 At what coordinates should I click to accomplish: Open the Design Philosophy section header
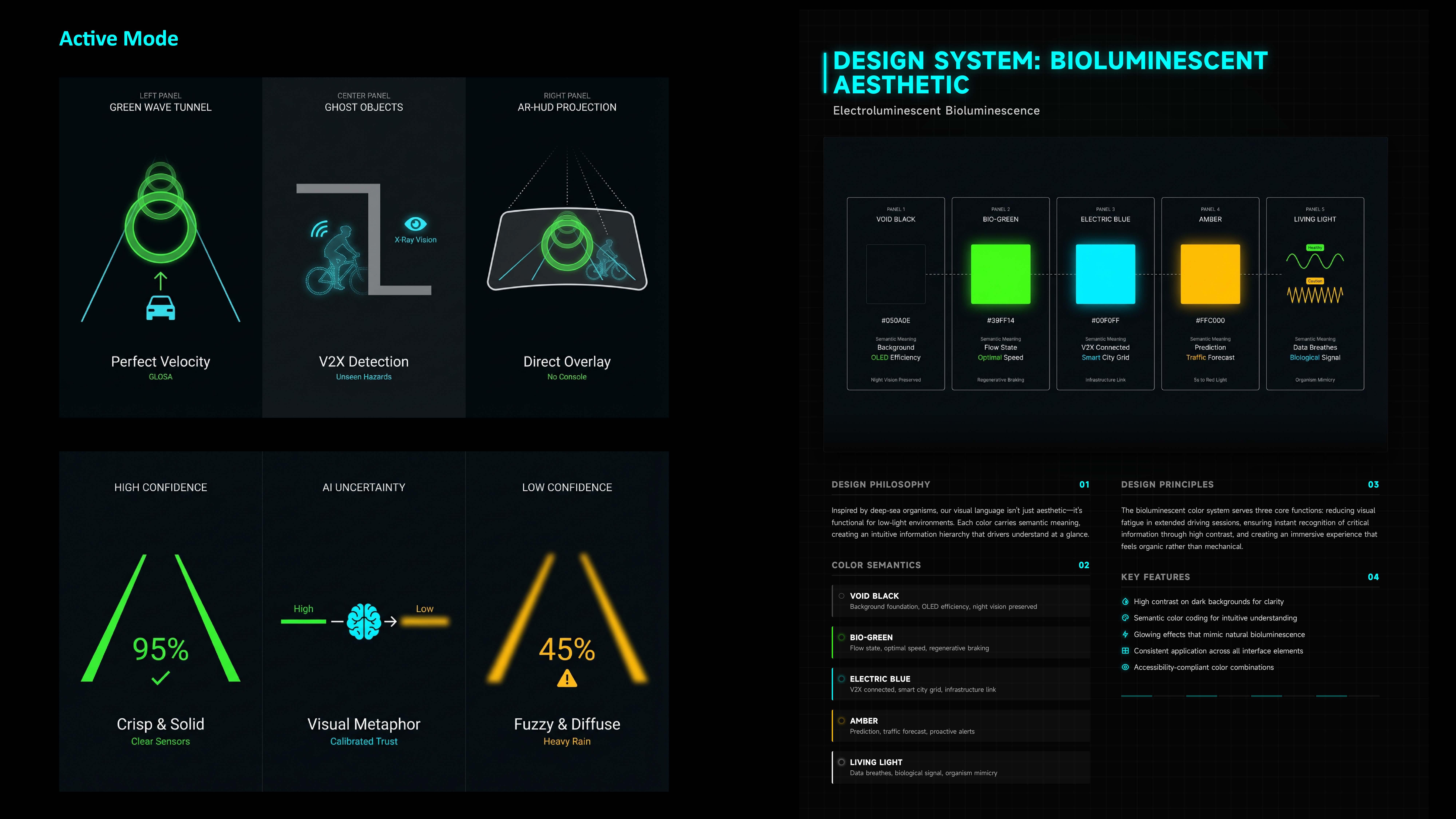(x=881, y=484)
